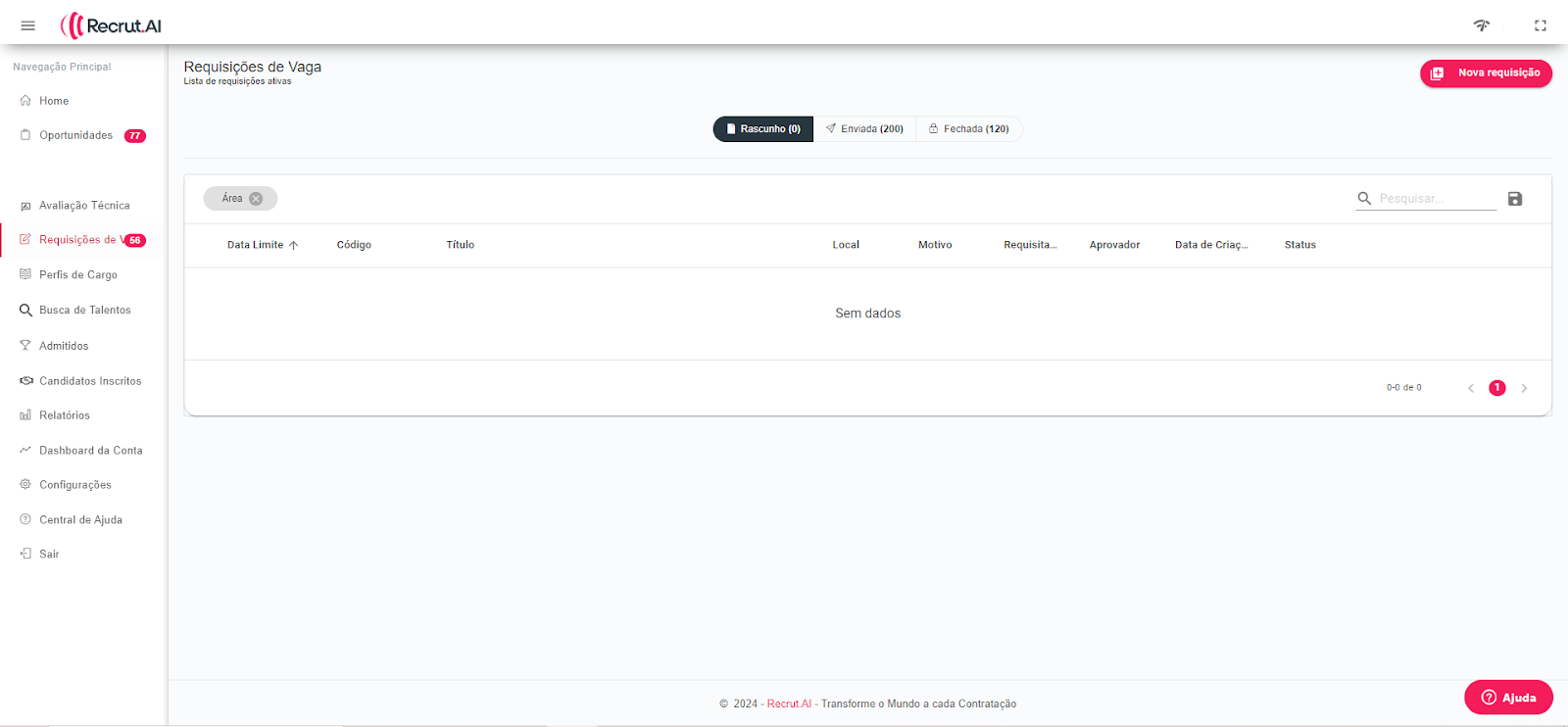
Task: Open Busca de Talentos in sidebar
Action: tap(84, 311)
